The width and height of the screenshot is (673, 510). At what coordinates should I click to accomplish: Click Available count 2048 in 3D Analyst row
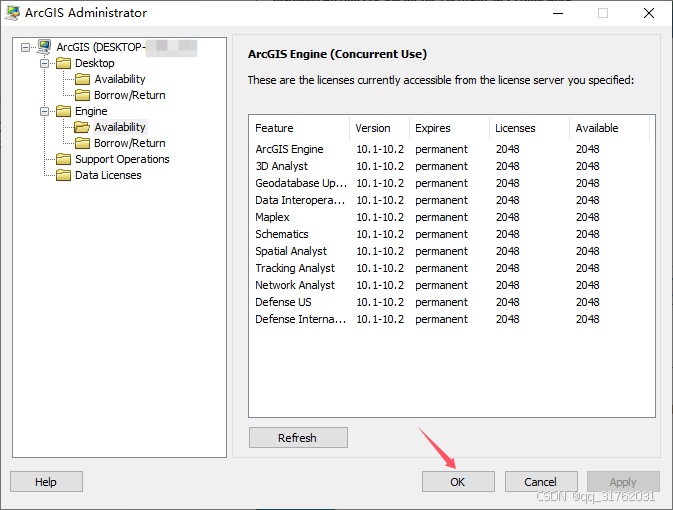[x=588, y=166]
